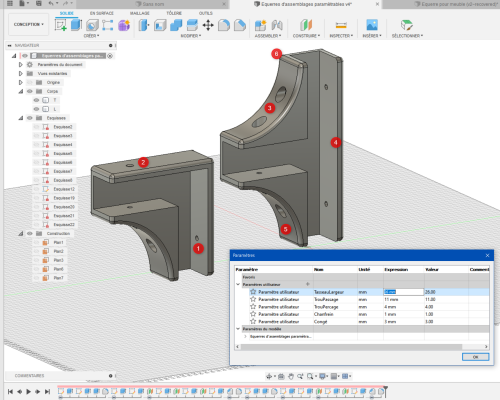Viewport: 500px width, 400px height.
Task: Click the TasseauLargeur expression field
Action: pyautogui.click(x=404, y=292)
